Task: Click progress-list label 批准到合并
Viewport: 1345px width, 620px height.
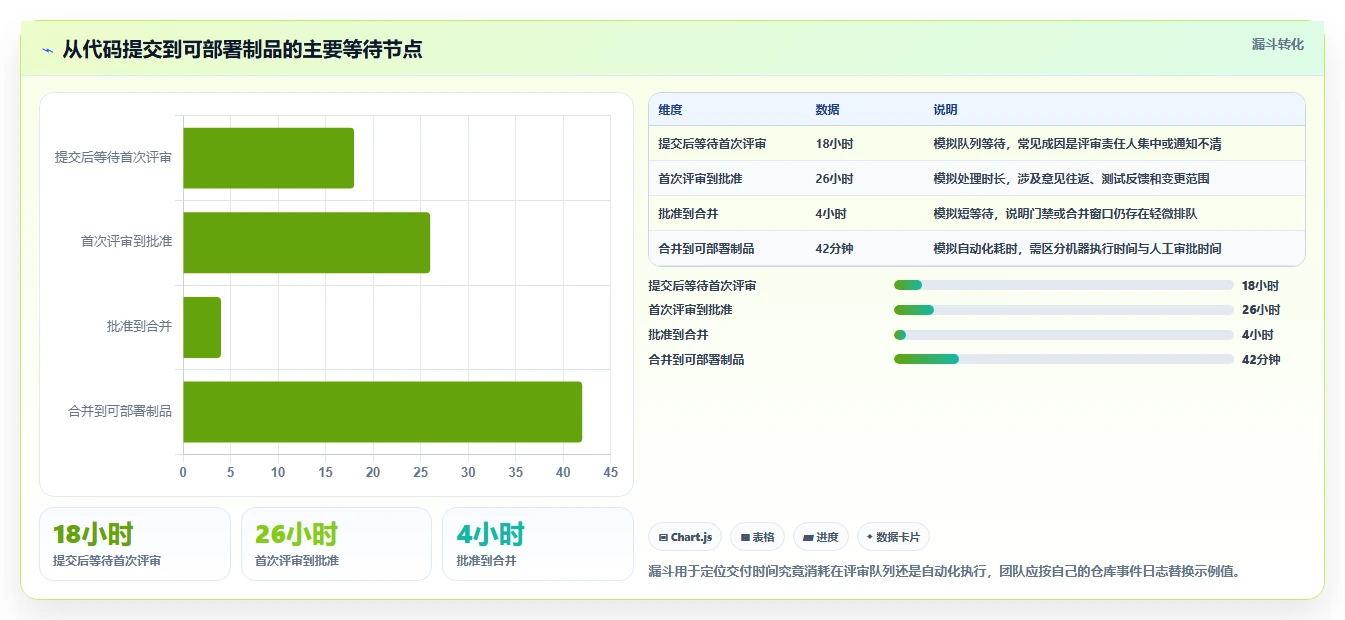Action: click(678, 335)
